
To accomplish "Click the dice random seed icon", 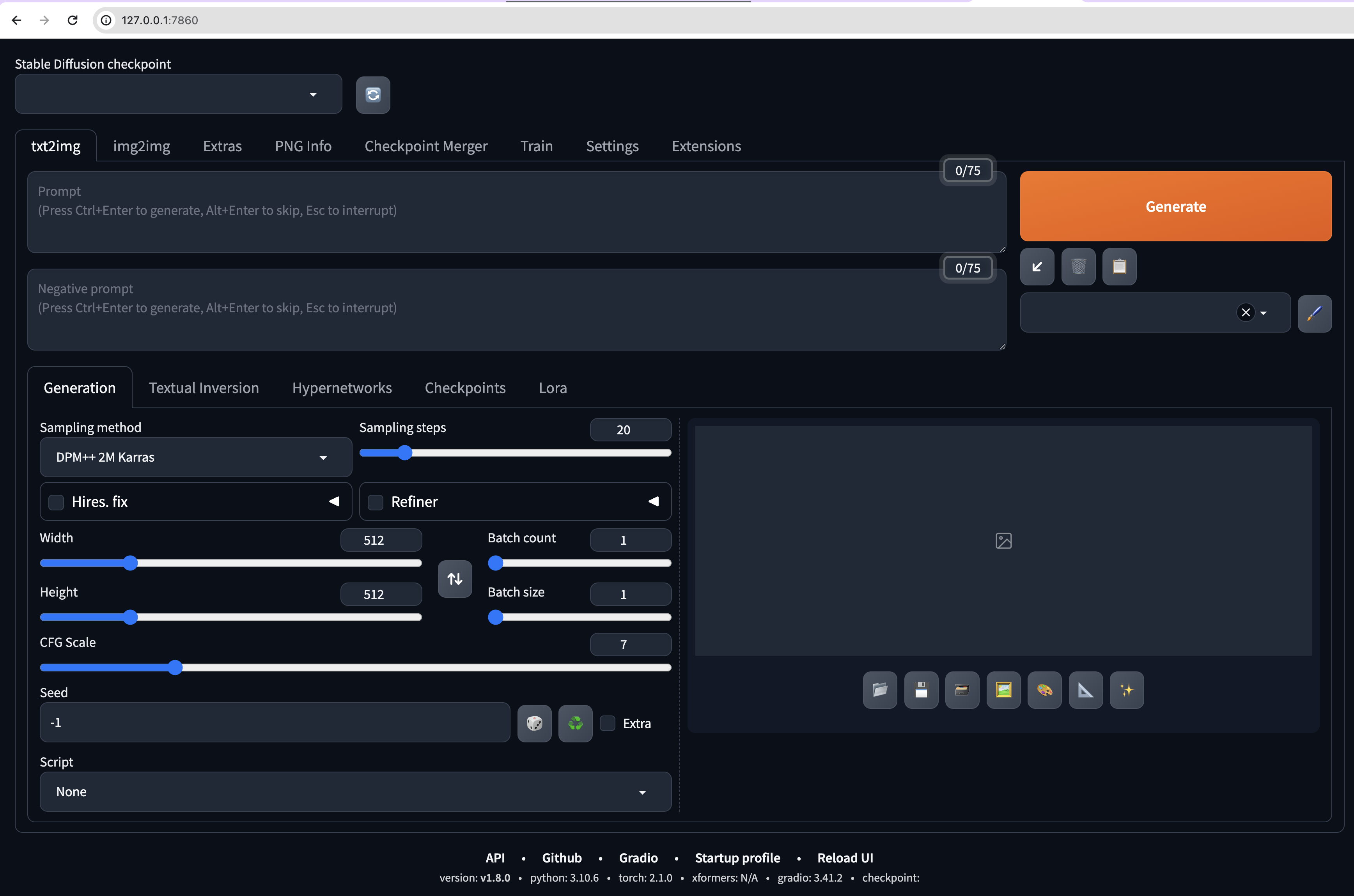I will click(x=534, y=723).
